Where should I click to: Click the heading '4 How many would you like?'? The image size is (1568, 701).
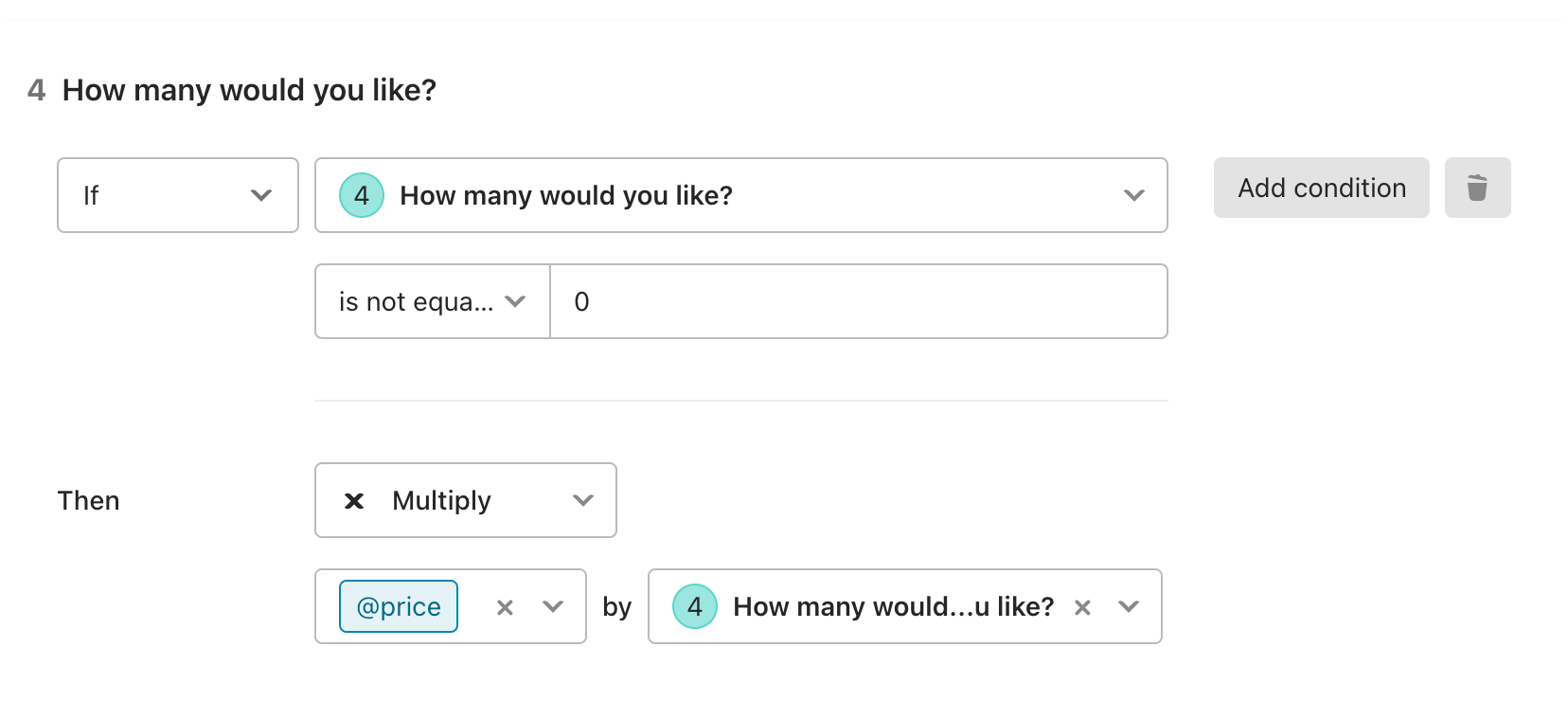tap(232, 90)
